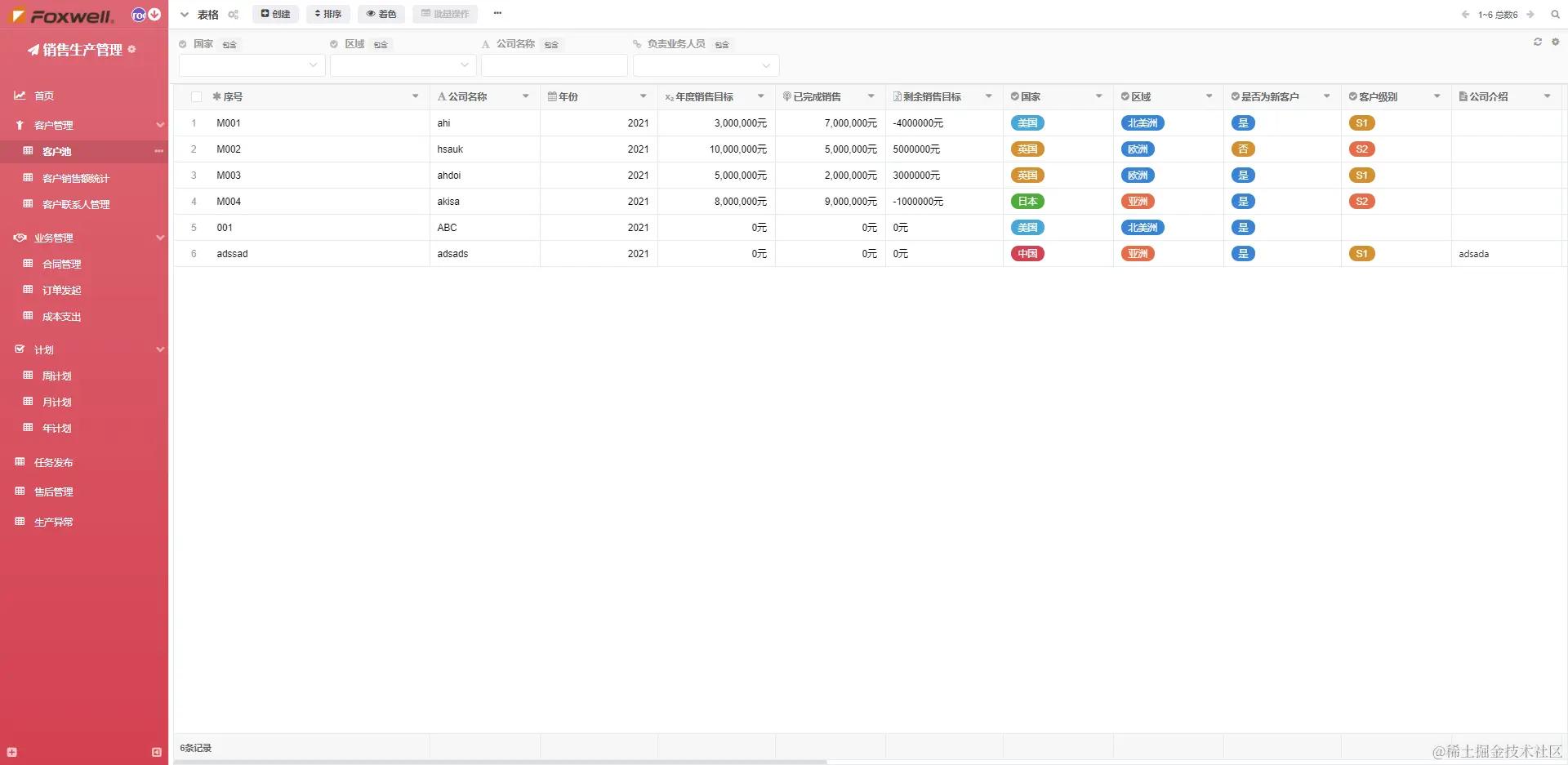The height and width of the screenshot is (765, 1568).
Task: Click the 批量操作 button
Action: pyautogui.click(x=445, y=14)
